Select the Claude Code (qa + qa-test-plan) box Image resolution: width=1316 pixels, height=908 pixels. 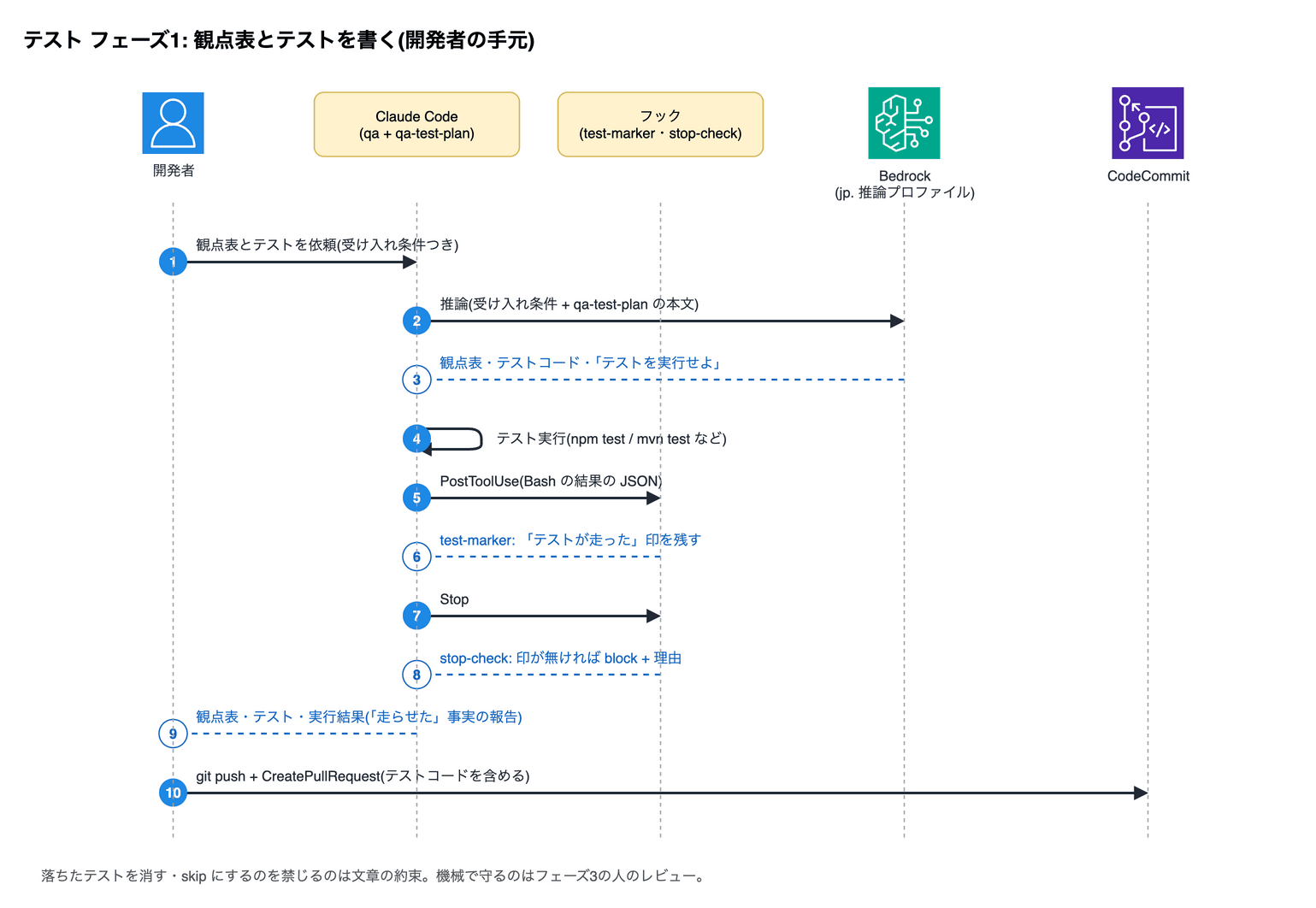click(x=416, y=125)
